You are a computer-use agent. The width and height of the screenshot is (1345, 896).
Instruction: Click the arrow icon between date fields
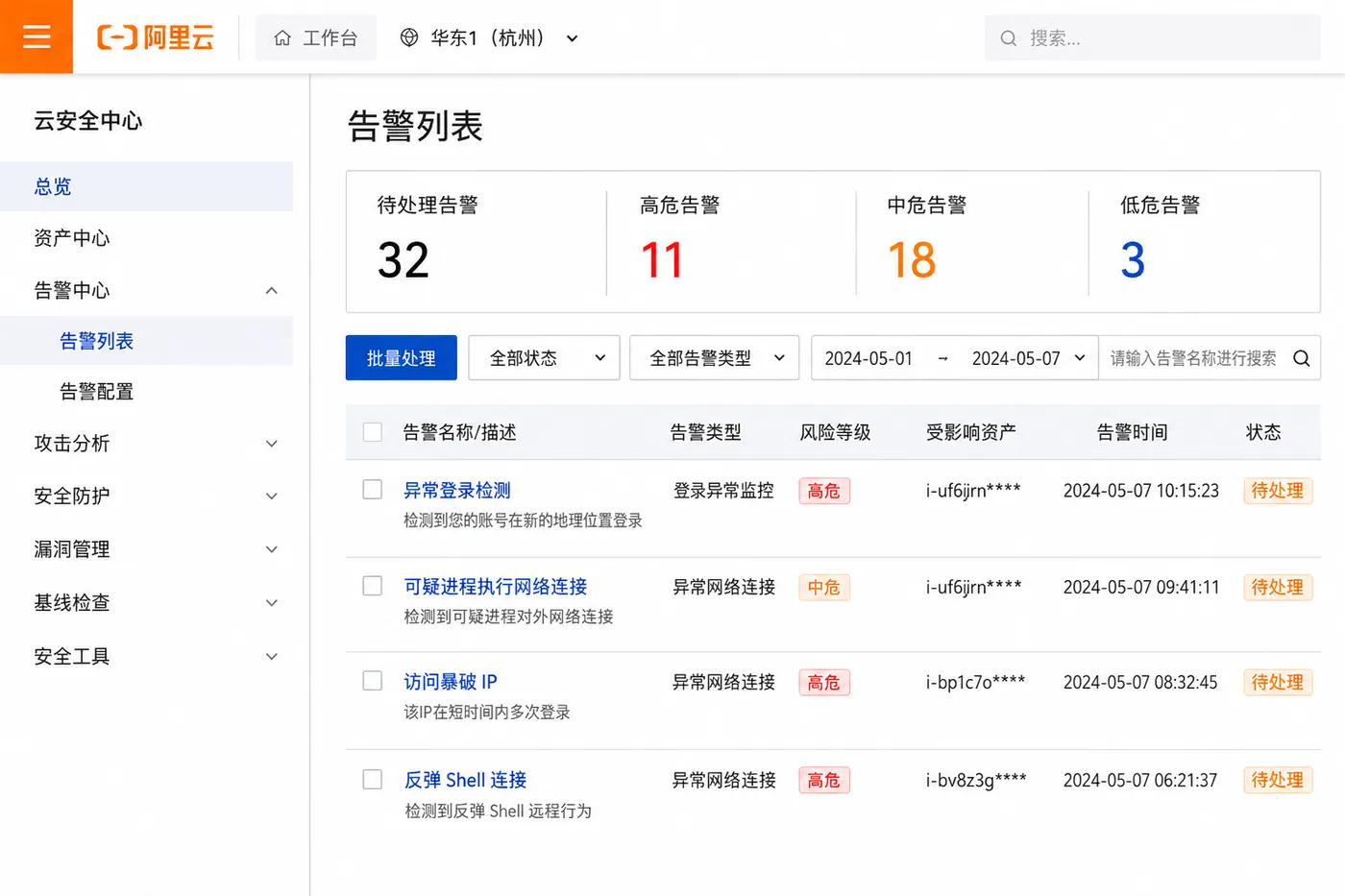[x=942, y=358]
